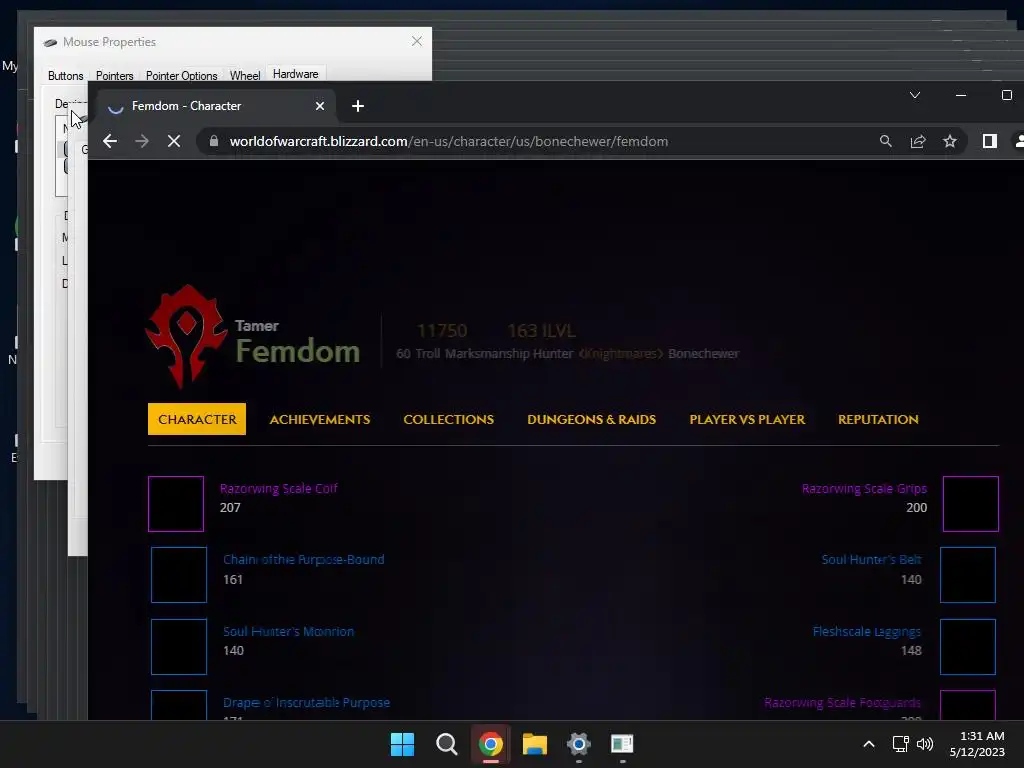Viewport: 1024px width, 768px height.
Task: Select Buttons tab in Mouse Properties
Action: point(65,76)
